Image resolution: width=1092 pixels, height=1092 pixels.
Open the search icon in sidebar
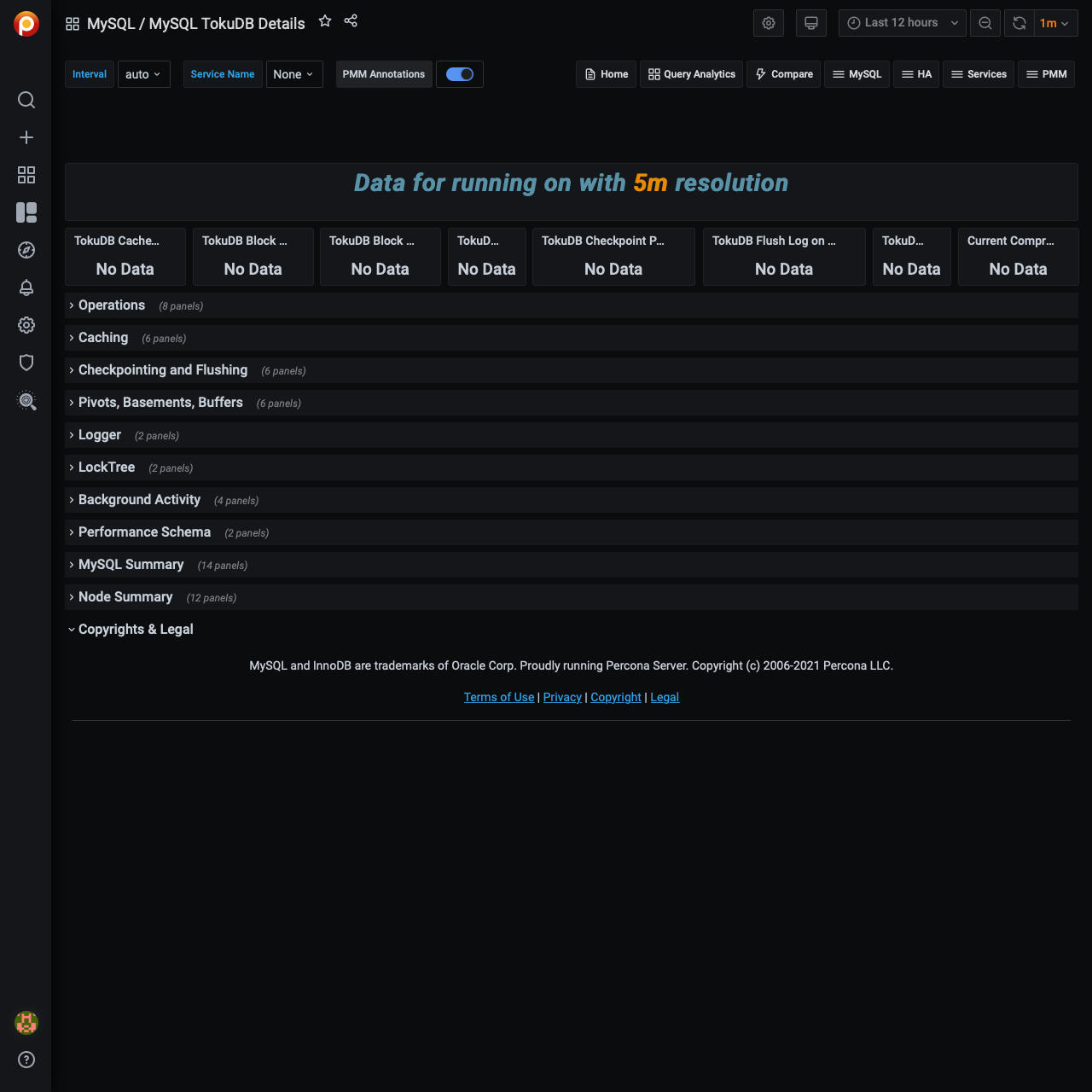pyautogui.click(x=26, y=100)
